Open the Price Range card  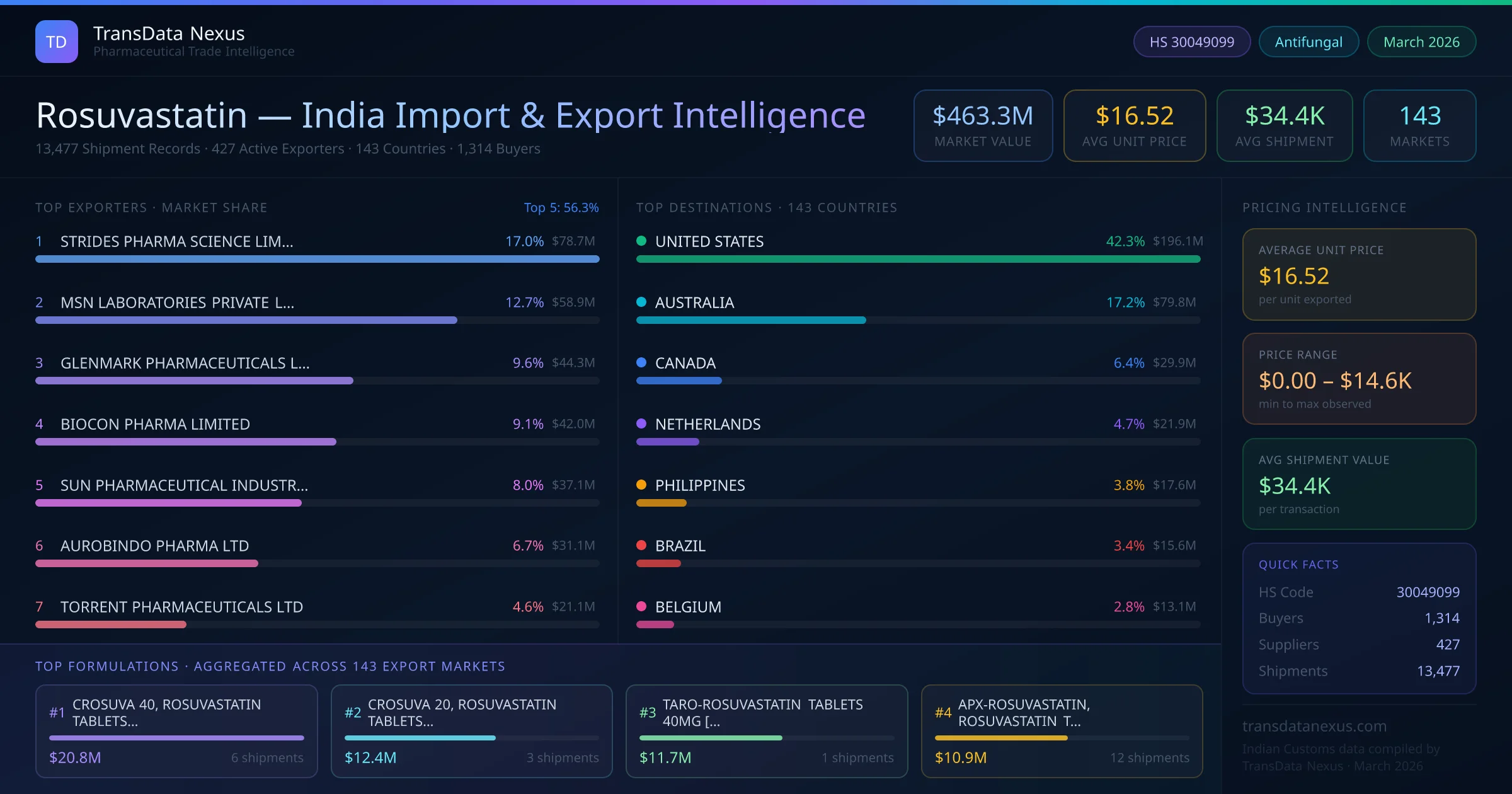[x=1358, y=379]
